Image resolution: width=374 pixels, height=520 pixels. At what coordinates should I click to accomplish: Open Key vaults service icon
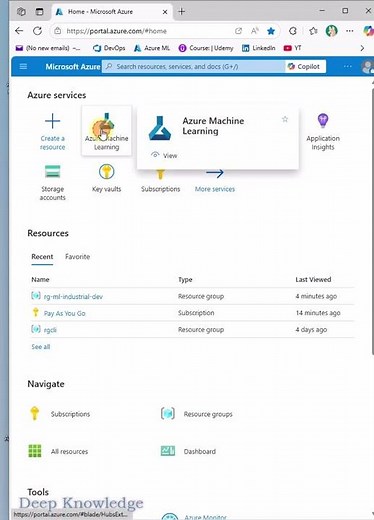[x=107, y=172]
